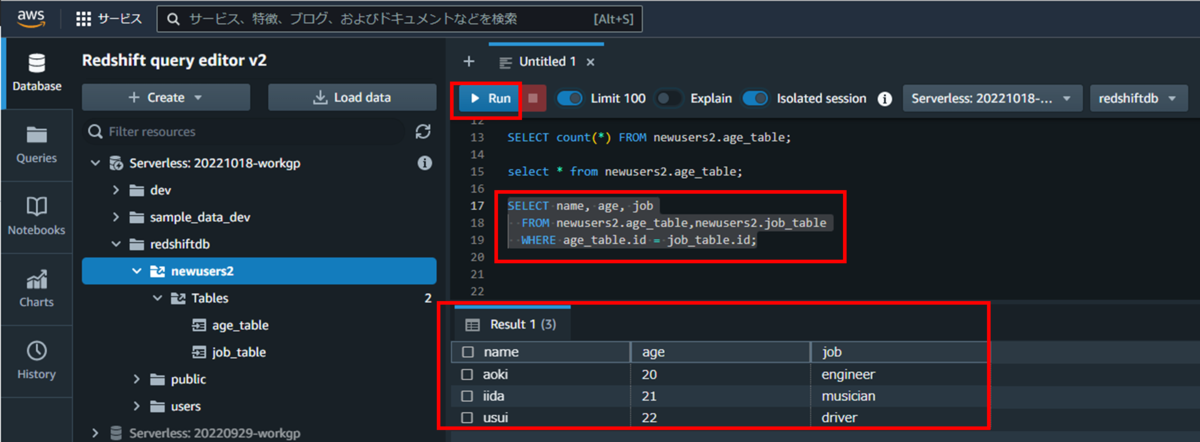Viewport: 1200px width, 442px height.
Task: Open the Serverless connection dropdown
Action: tap(993, 98)
